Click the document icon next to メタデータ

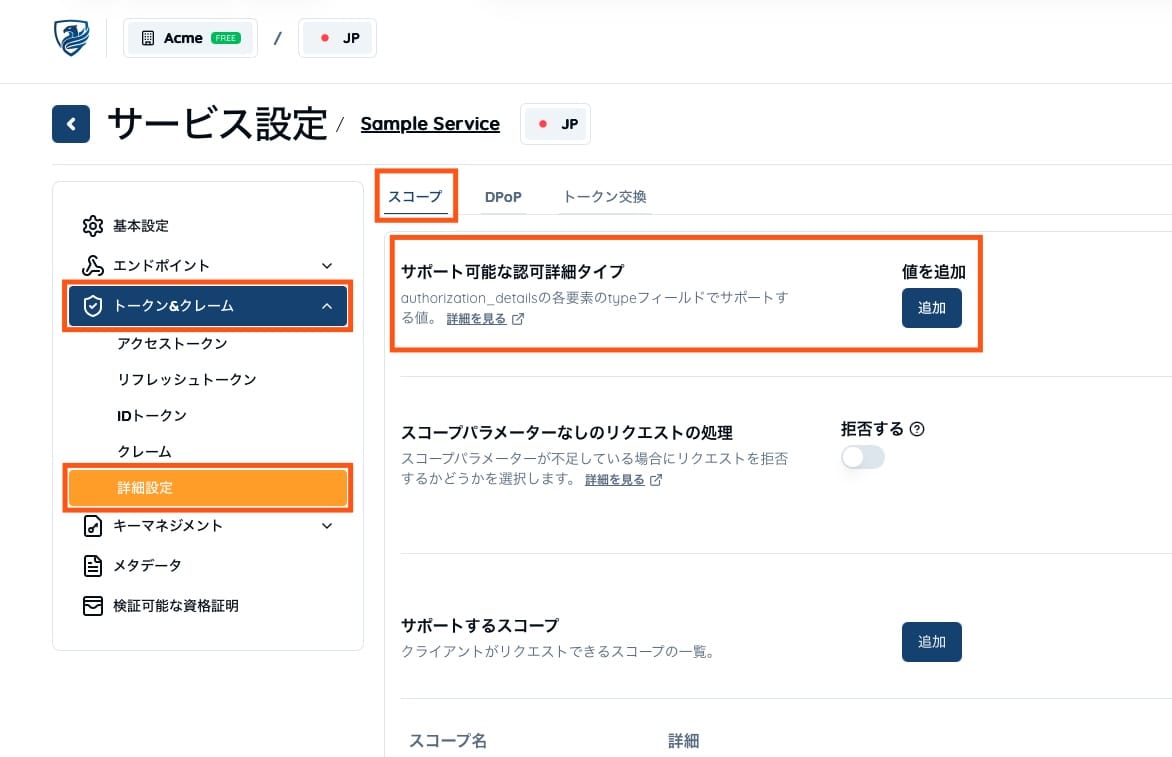click(x=93, y=566)
